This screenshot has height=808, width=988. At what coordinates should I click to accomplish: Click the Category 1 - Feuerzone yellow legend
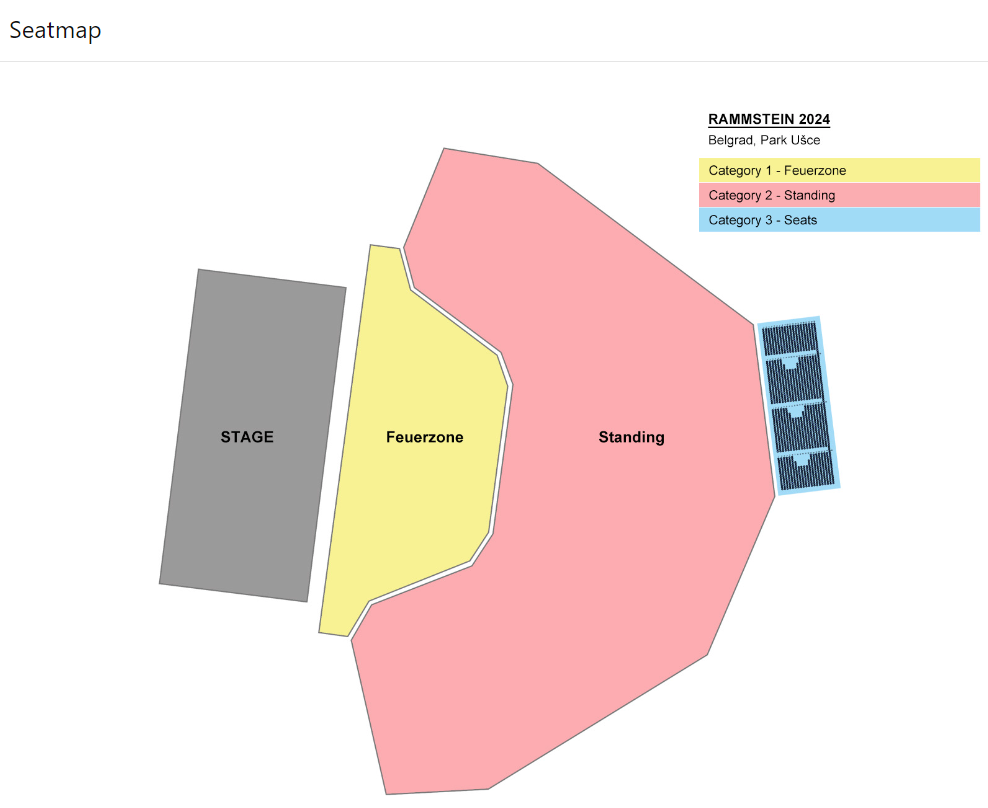pos(839,170)
